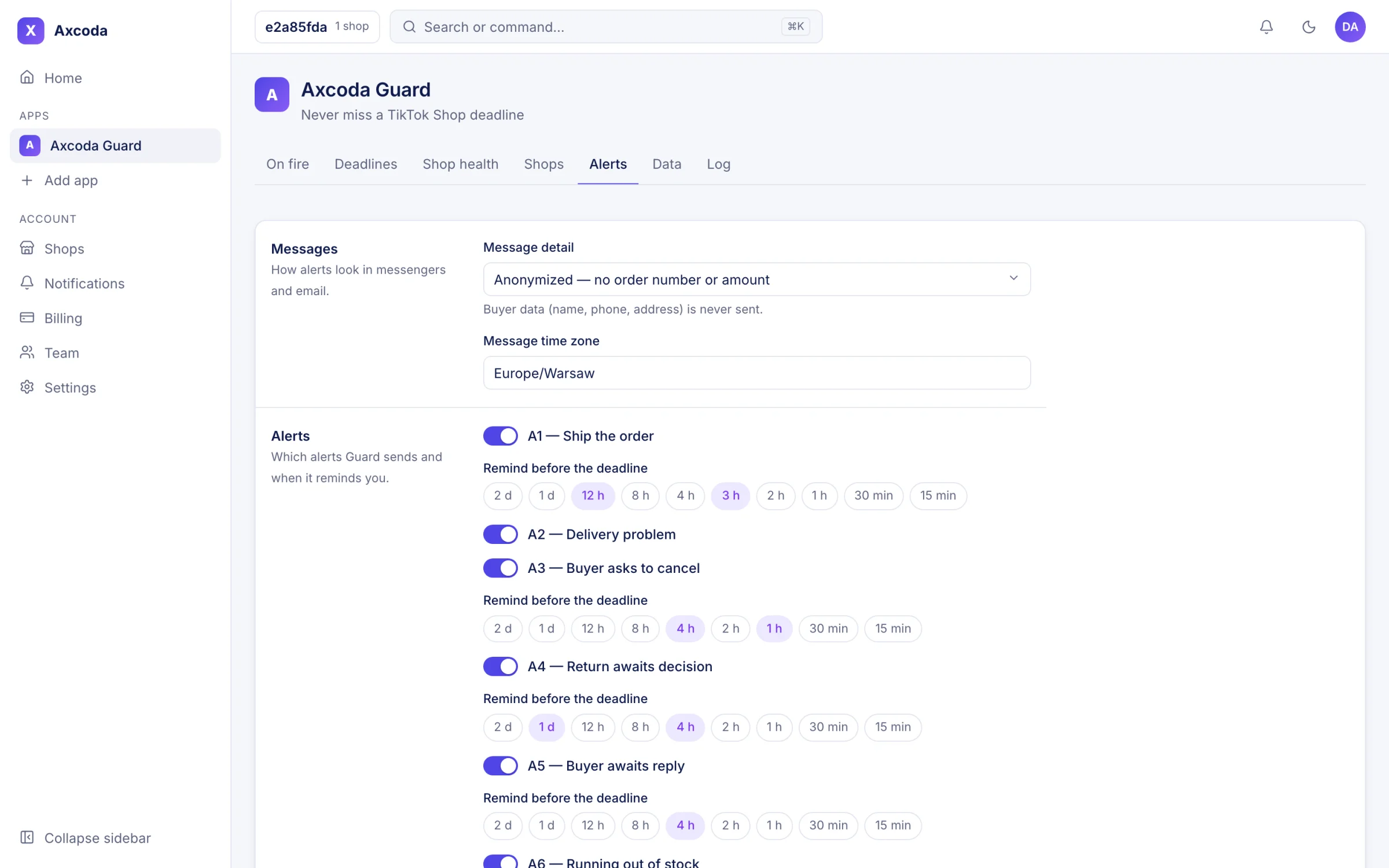Screen dimensions: 1389x868
Task: Toggle A6 Running out of stock
Action: coord(501,861)
